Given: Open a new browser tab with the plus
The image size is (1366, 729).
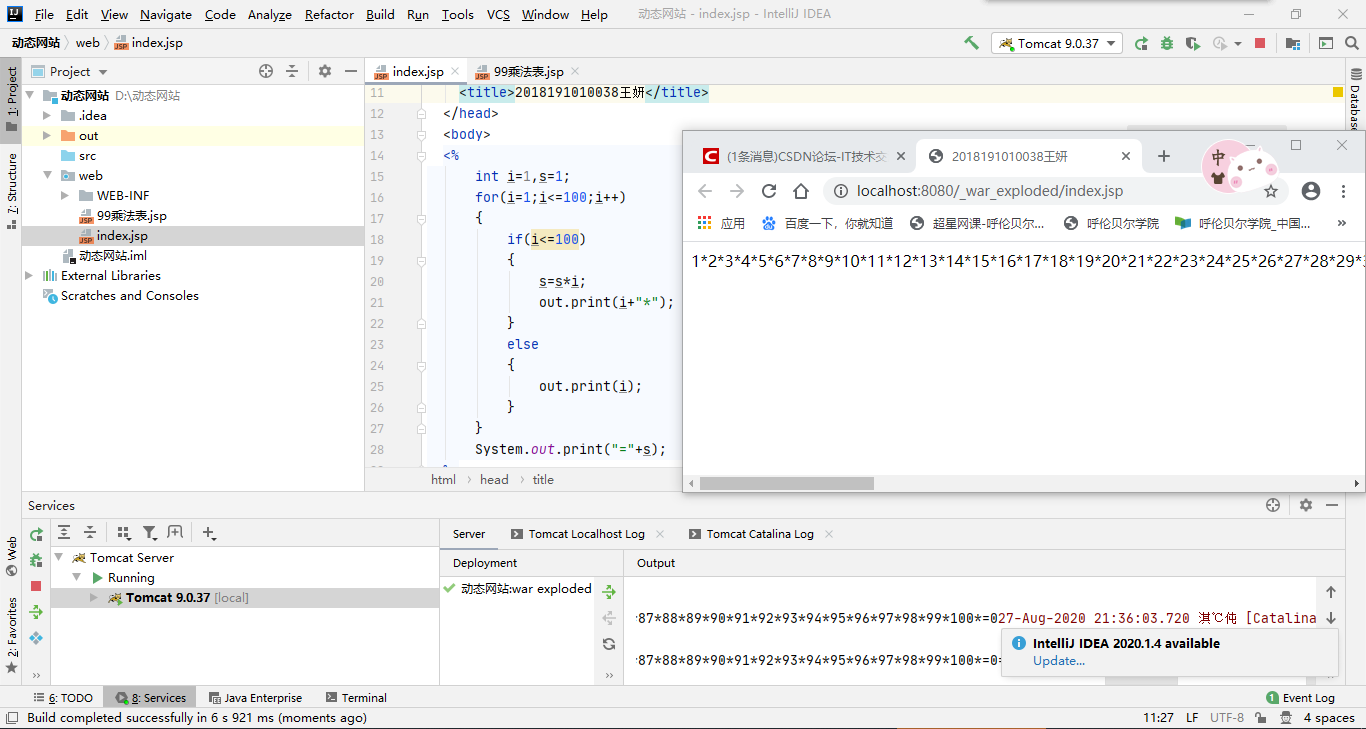Looking at the screenshot, I should [1163, 156].
